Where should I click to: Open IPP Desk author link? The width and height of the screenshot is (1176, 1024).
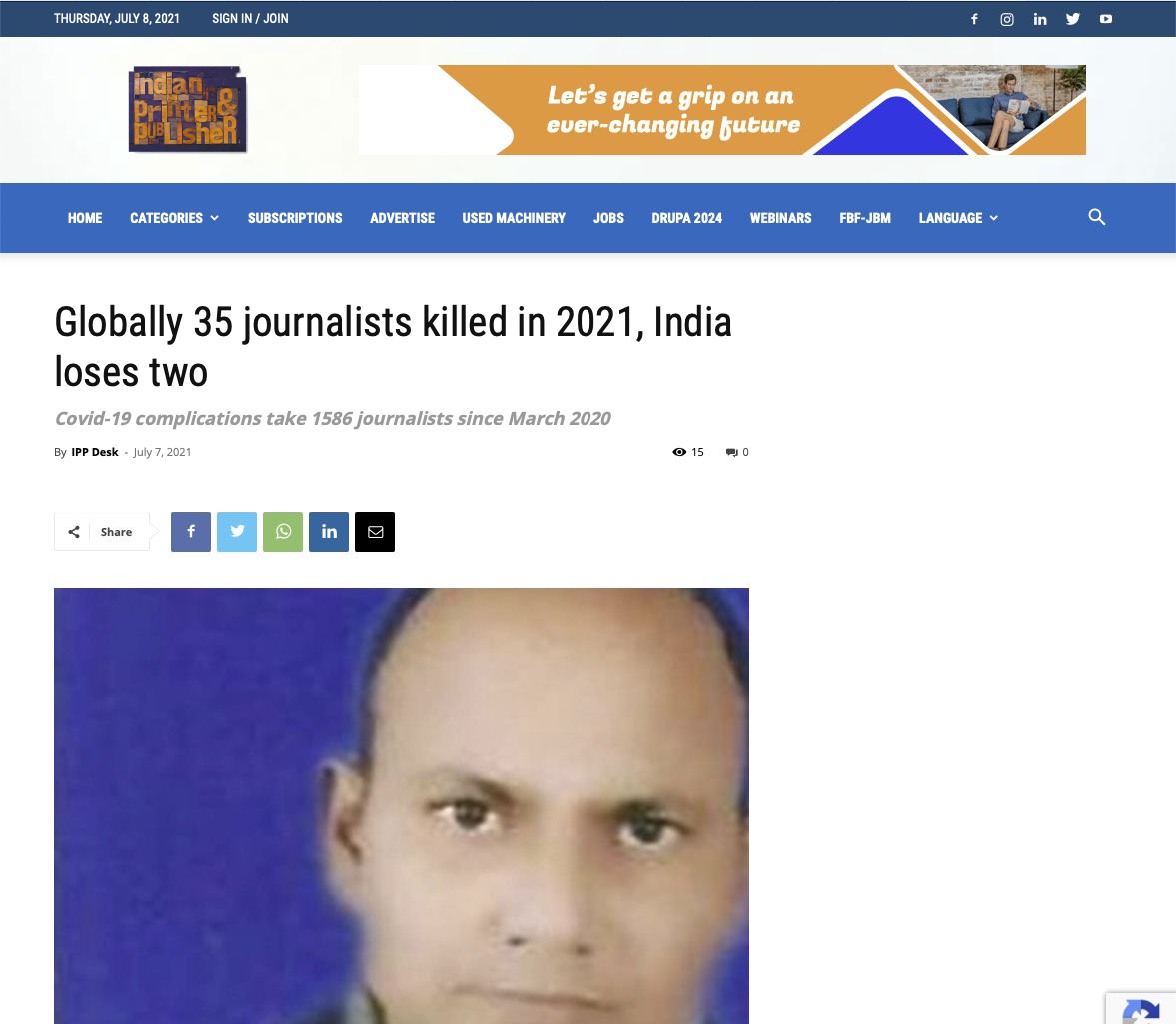95,452
